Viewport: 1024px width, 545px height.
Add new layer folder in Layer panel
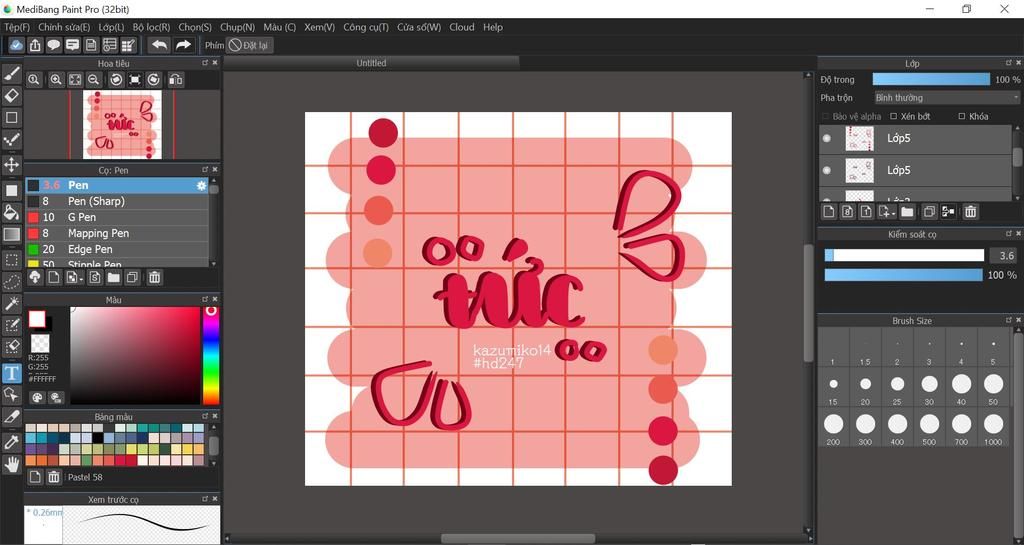[x=907, y=211]
